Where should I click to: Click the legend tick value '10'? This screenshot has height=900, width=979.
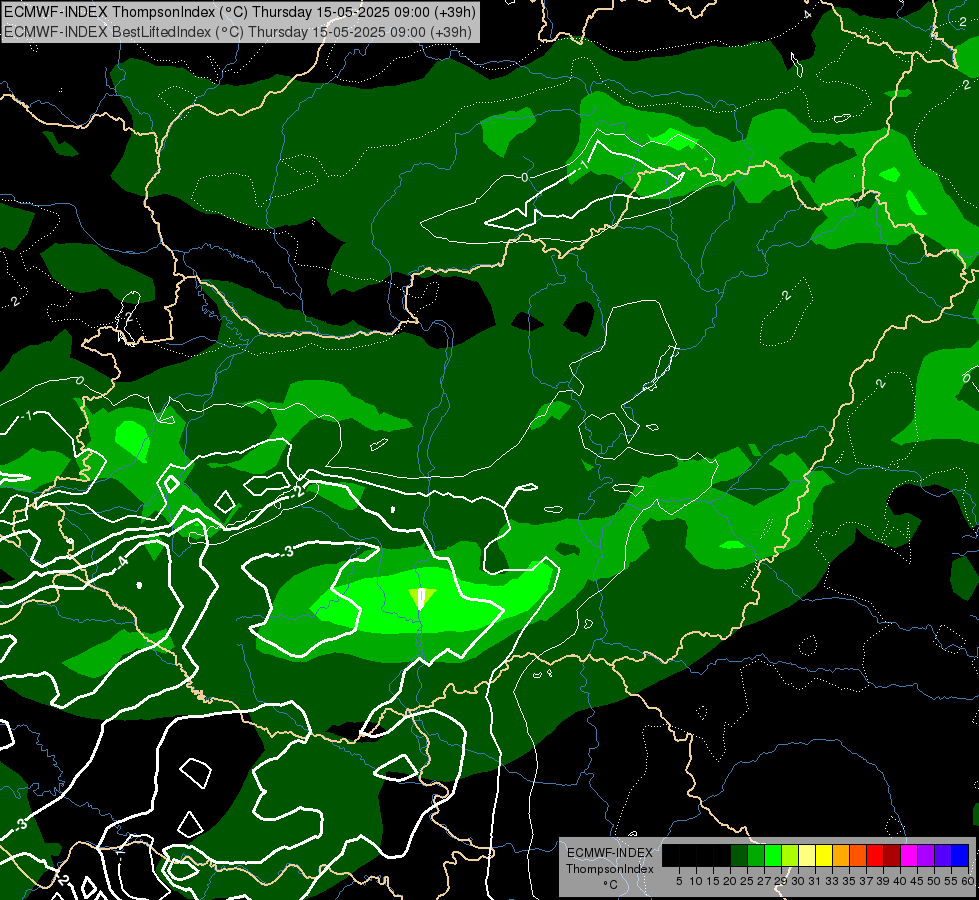click(x=696, y=881)
